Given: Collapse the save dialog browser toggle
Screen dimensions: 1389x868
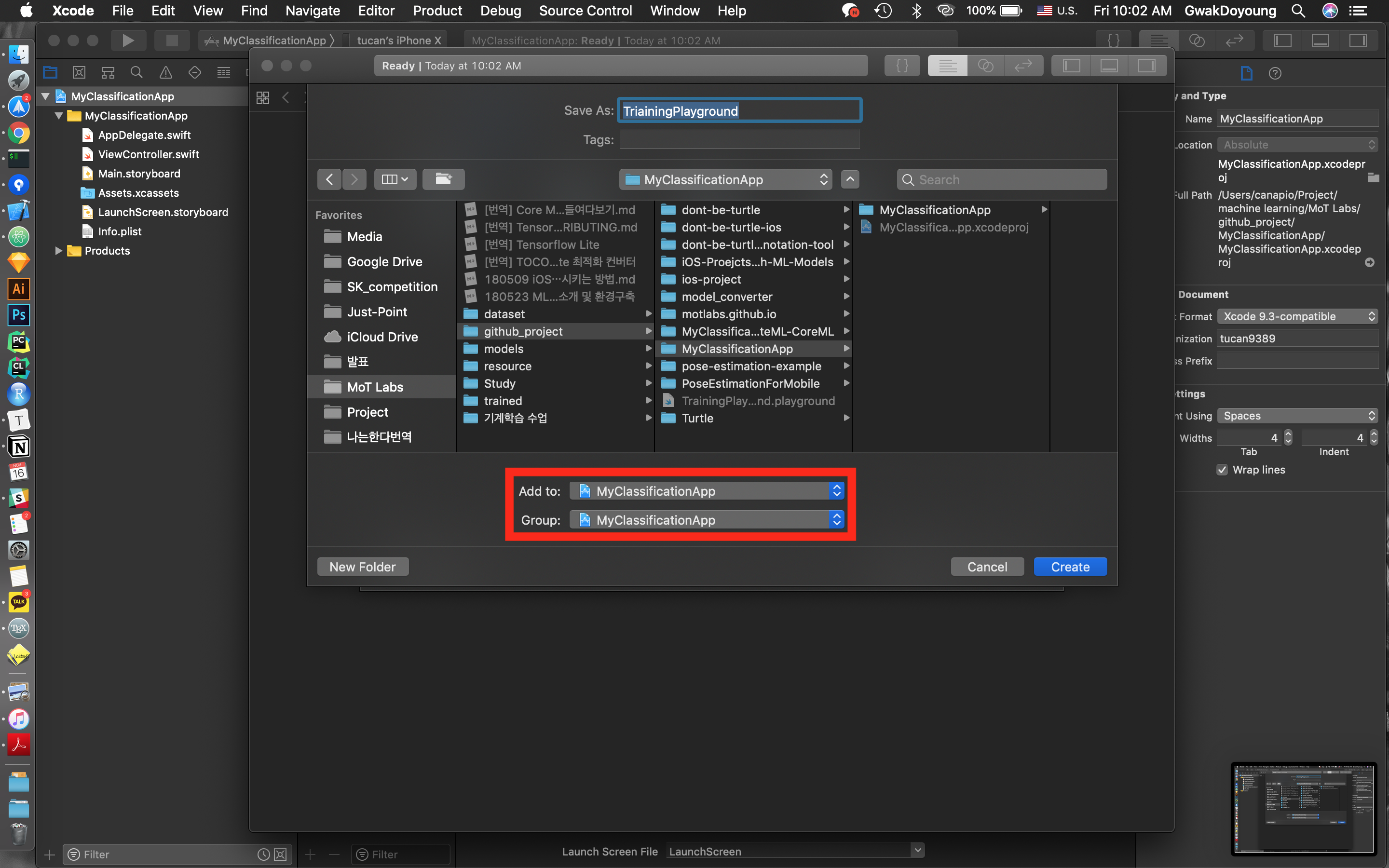Looking at the screenshot, I should click(x=850, y=179).
